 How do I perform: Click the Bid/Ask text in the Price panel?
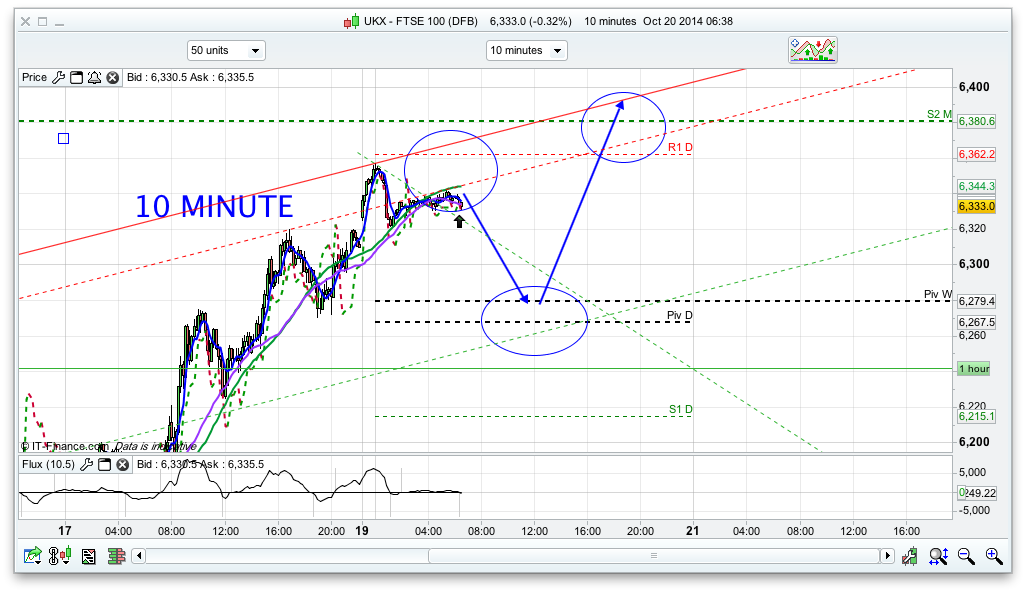[190, 77]
